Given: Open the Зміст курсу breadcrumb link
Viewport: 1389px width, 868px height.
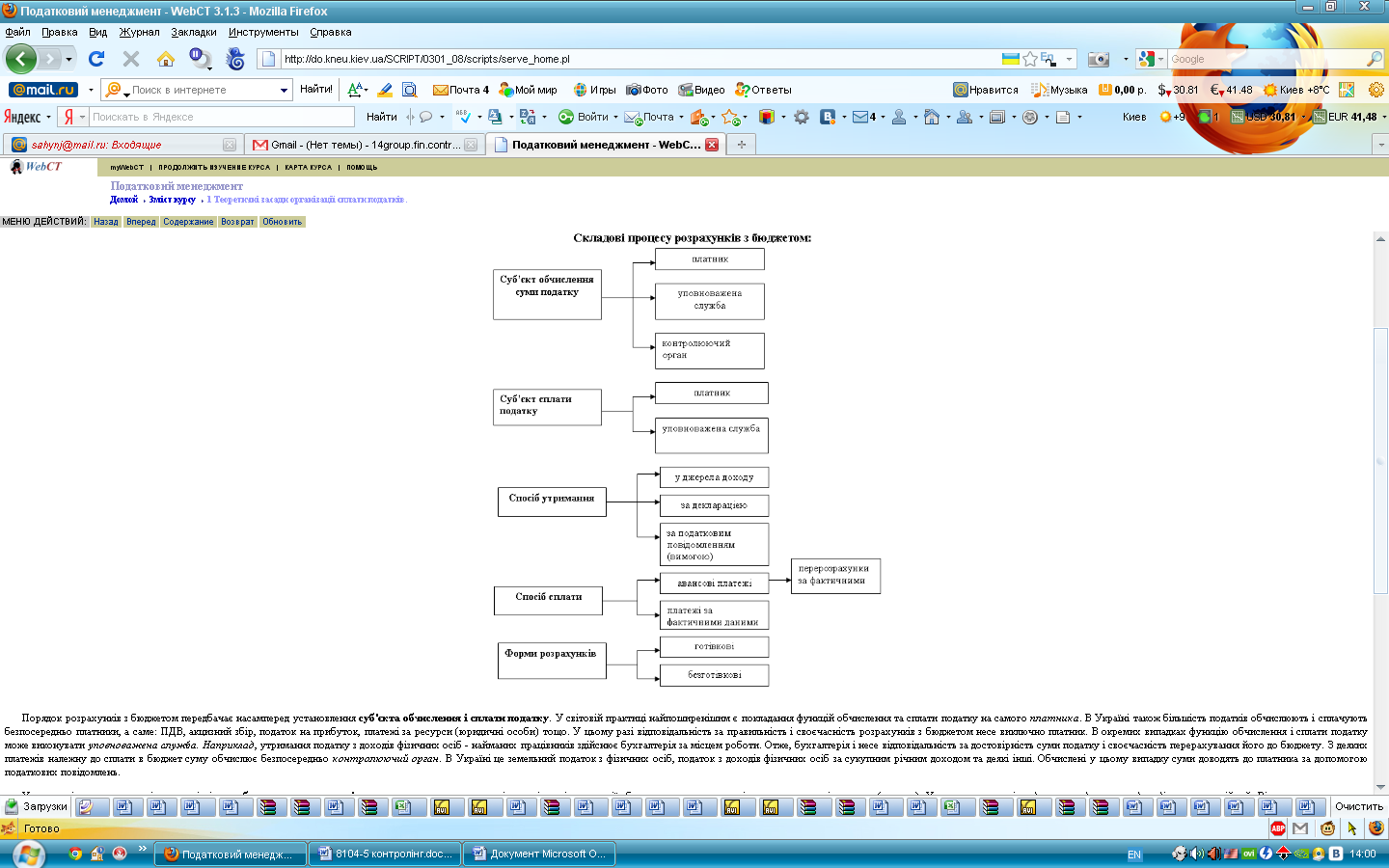Looking at the screenshot, I should pyautogui.click(x=172, y=200).
